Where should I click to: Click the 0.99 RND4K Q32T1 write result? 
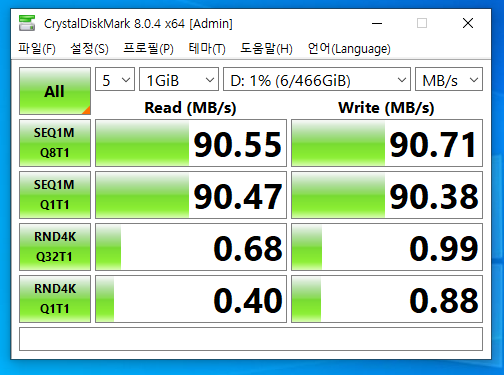387,247
